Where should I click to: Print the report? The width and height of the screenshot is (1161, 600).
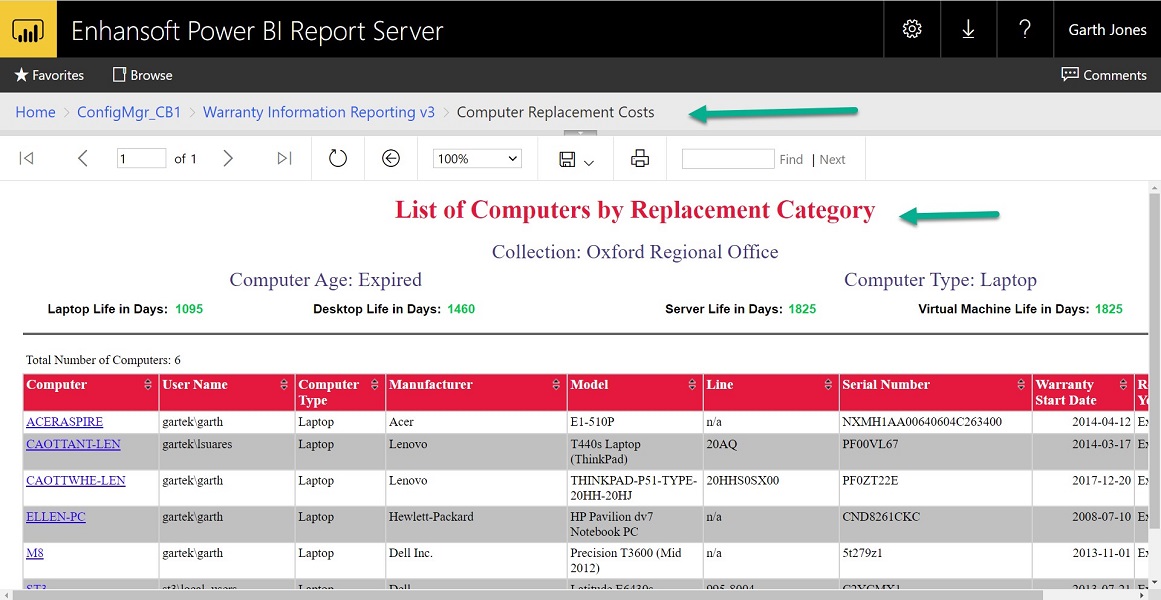pyautogui.click(x=640, y=158)
